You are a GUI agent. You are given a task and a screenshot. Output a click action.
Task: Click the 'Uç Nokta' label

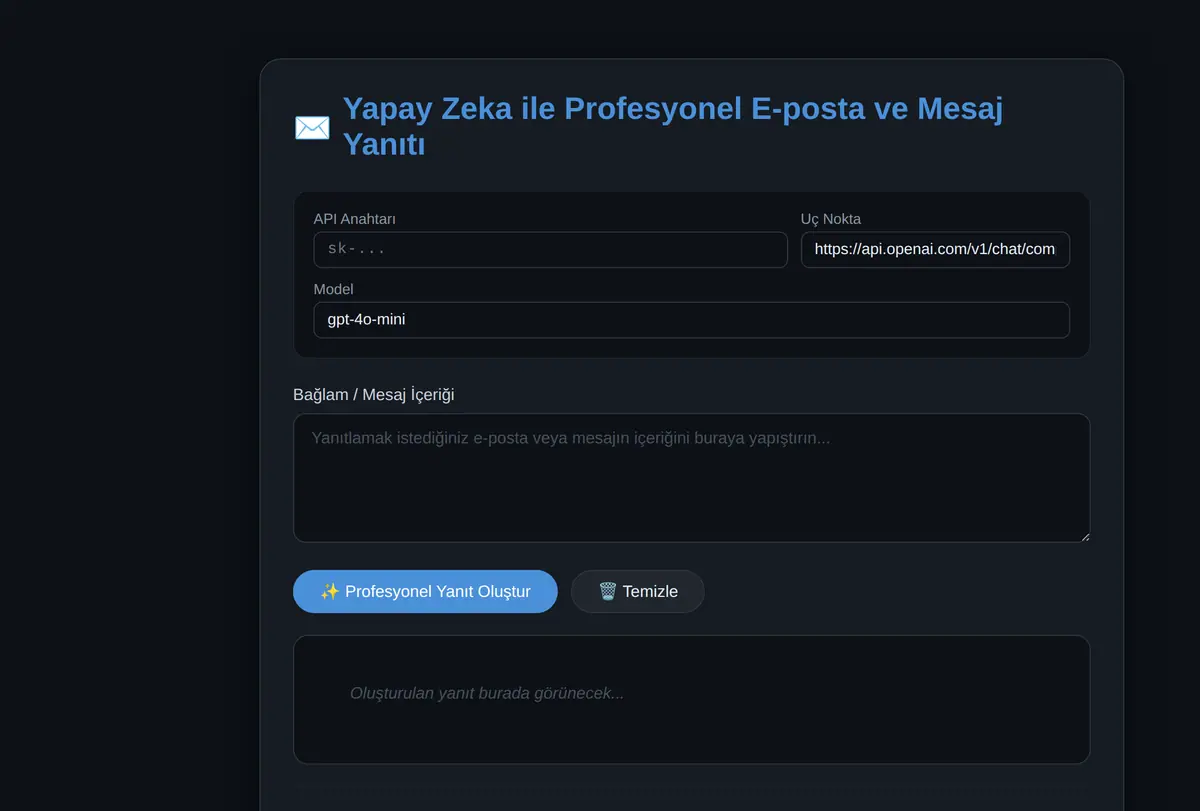pos(831,219)
